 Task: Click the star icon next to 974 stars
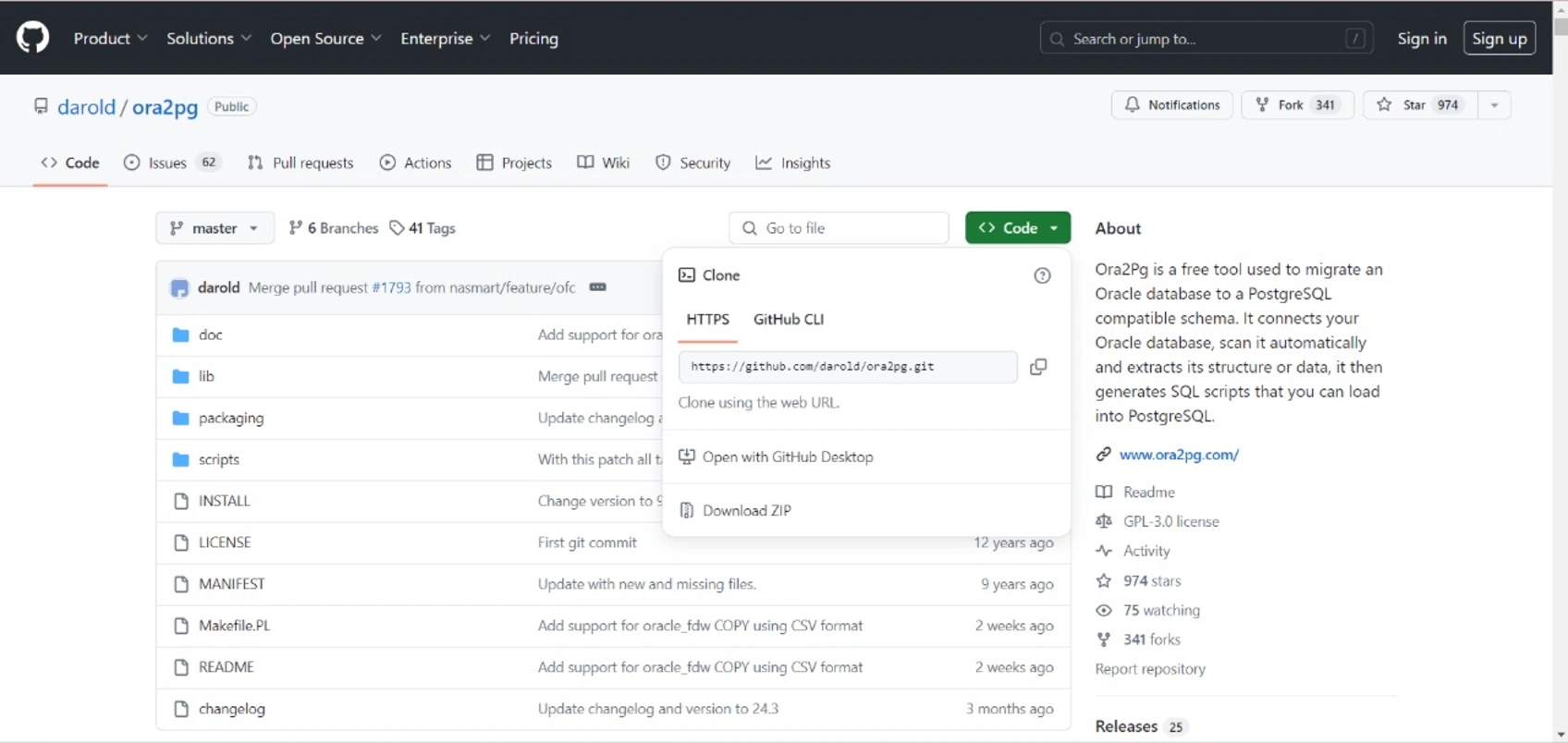[x=1104, y=580]
